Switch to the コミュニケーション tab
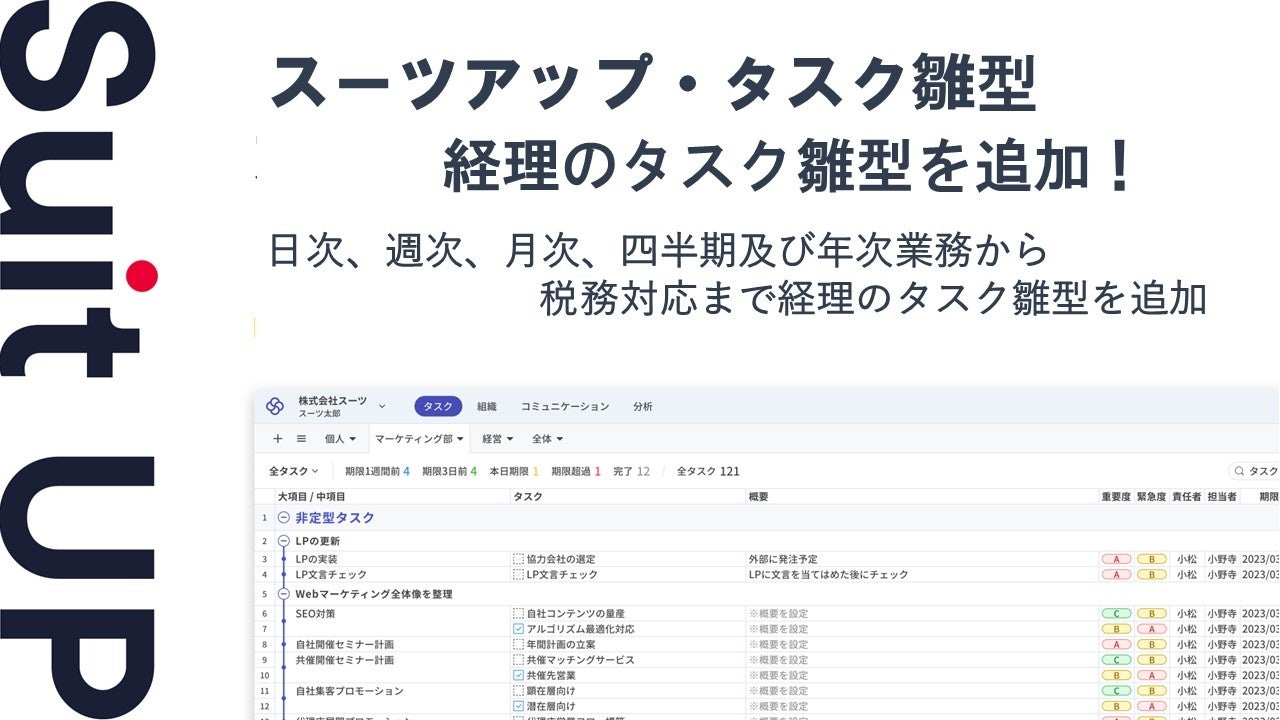The image size is (1280, 720). (x=565, y=406)
